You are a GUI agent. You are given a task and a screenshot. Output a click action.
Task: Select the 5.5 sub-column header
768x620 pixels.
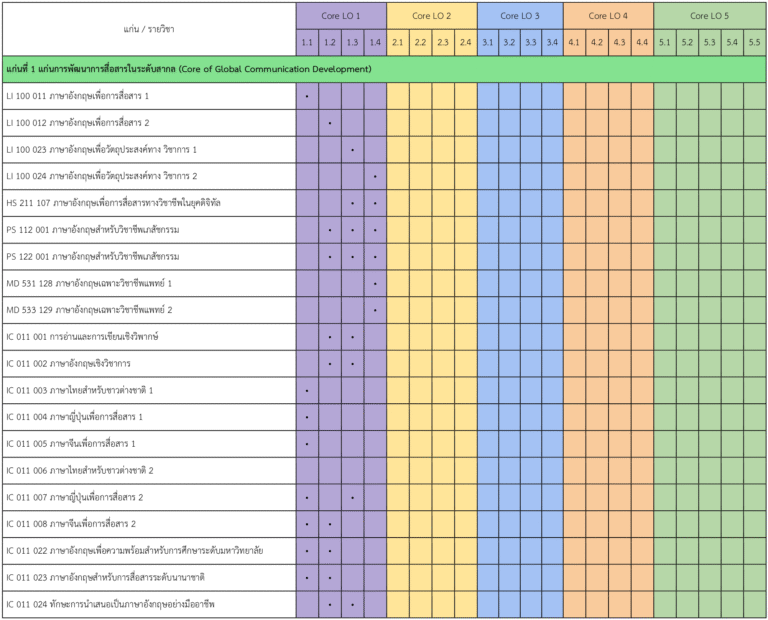click(x=754, y=43)
